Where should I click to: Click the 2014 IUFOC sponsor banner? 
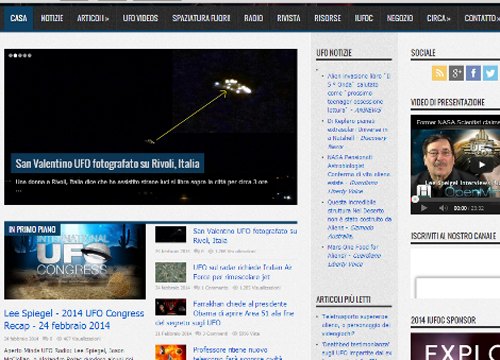pos(455,346)
